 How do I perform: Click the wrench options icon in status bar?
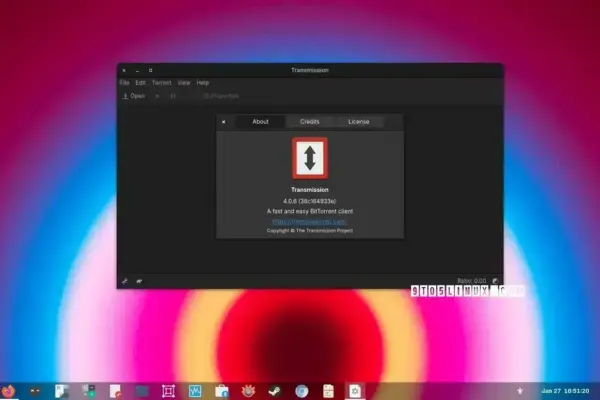125,281
